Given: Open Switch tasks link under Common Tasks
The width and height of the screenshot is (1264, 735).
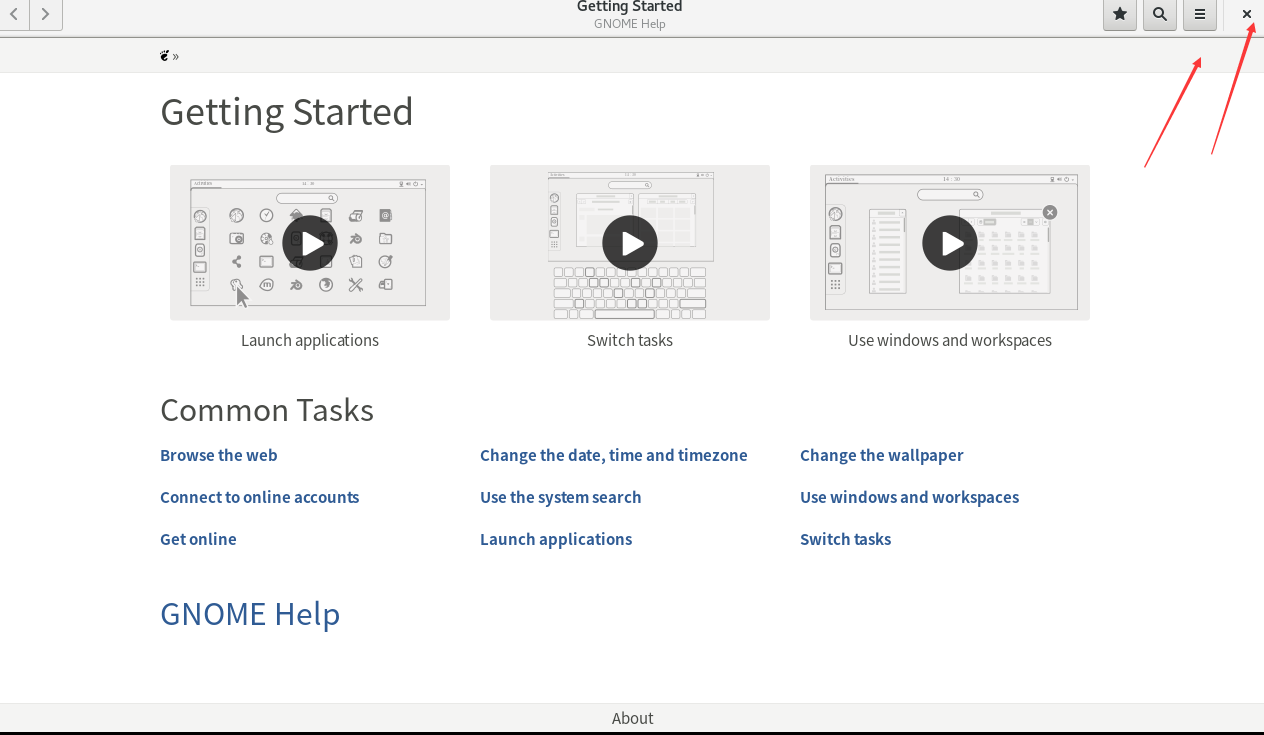Looking at the screenshot, I should pyautogui.click(x=846, y=539).
